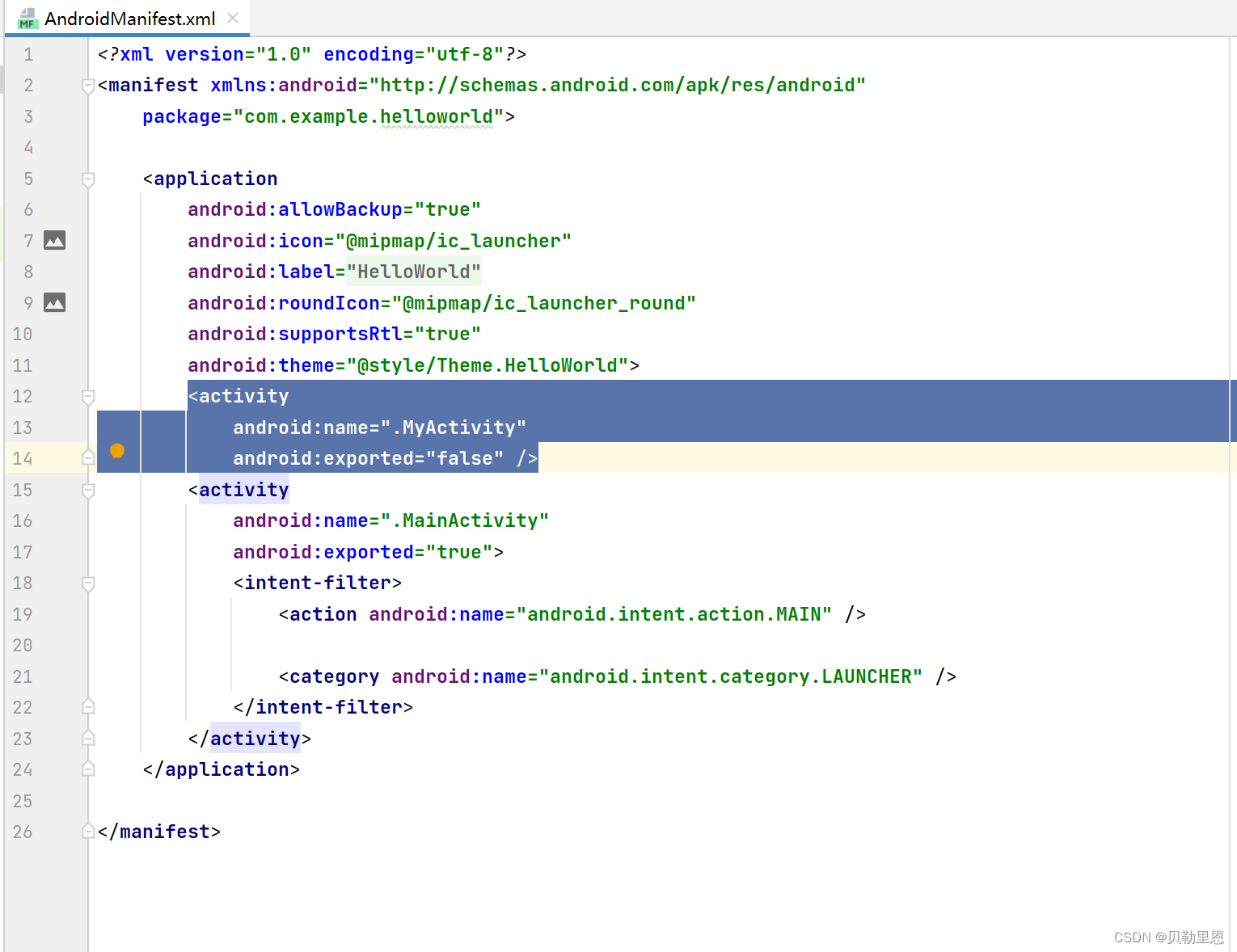Click the "@mipmap/ic_launcher_round" value

coord(544,303)
